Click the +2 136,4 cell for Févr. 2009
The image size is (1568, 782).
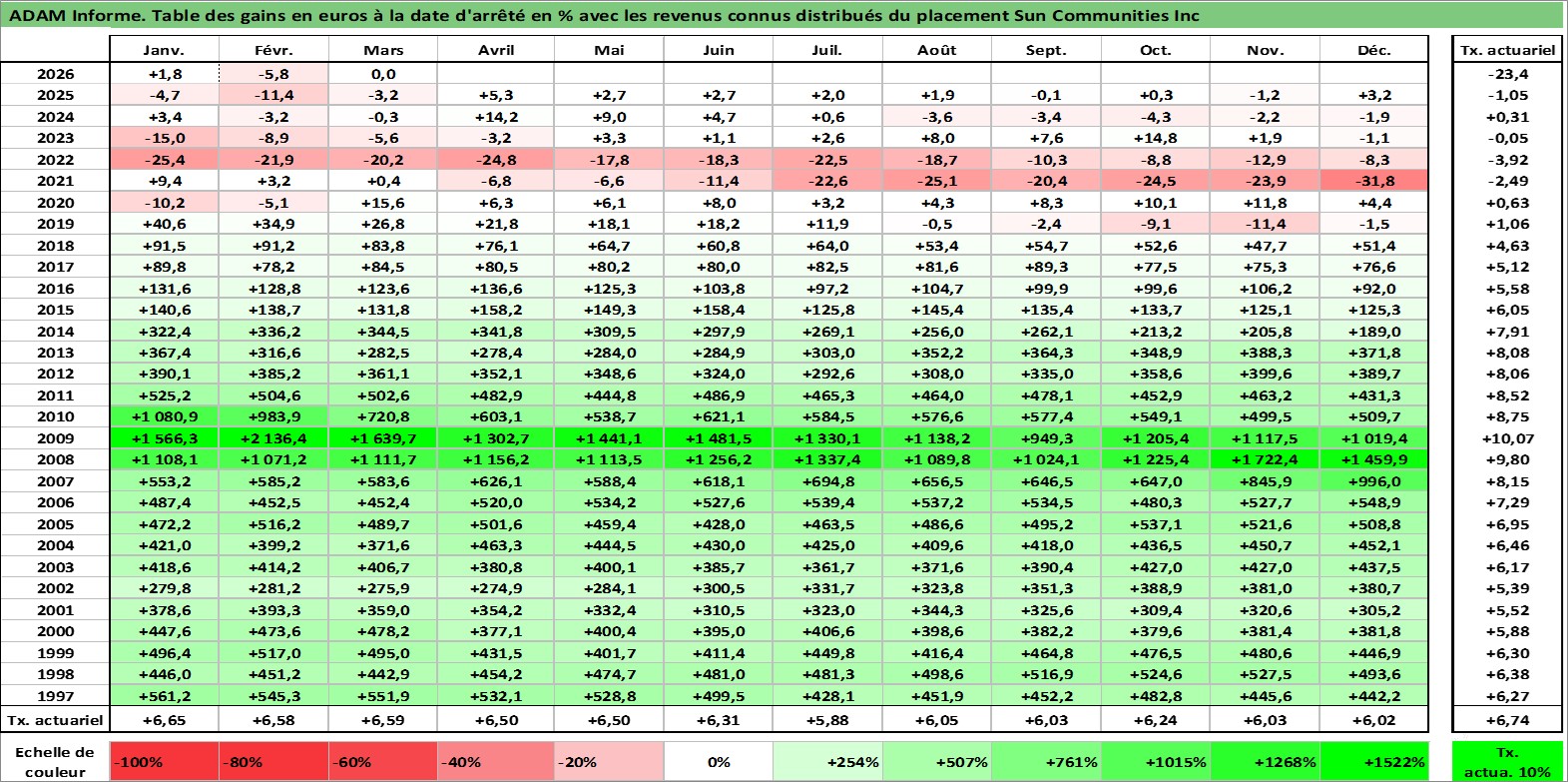coord(273,438)
